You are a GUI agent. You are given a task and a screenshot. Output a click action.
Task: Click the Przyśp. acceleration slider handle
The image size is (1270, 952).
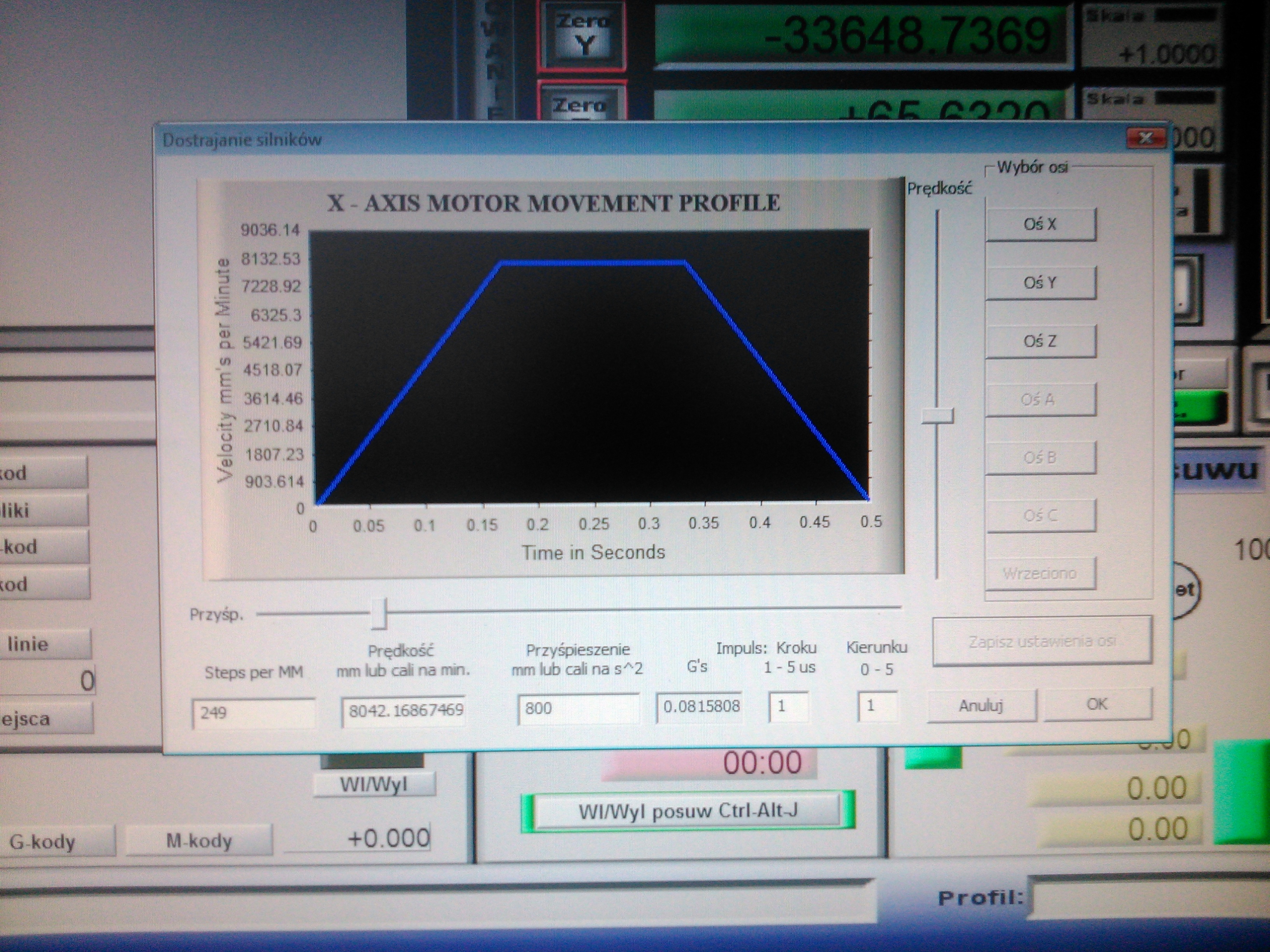379,613
